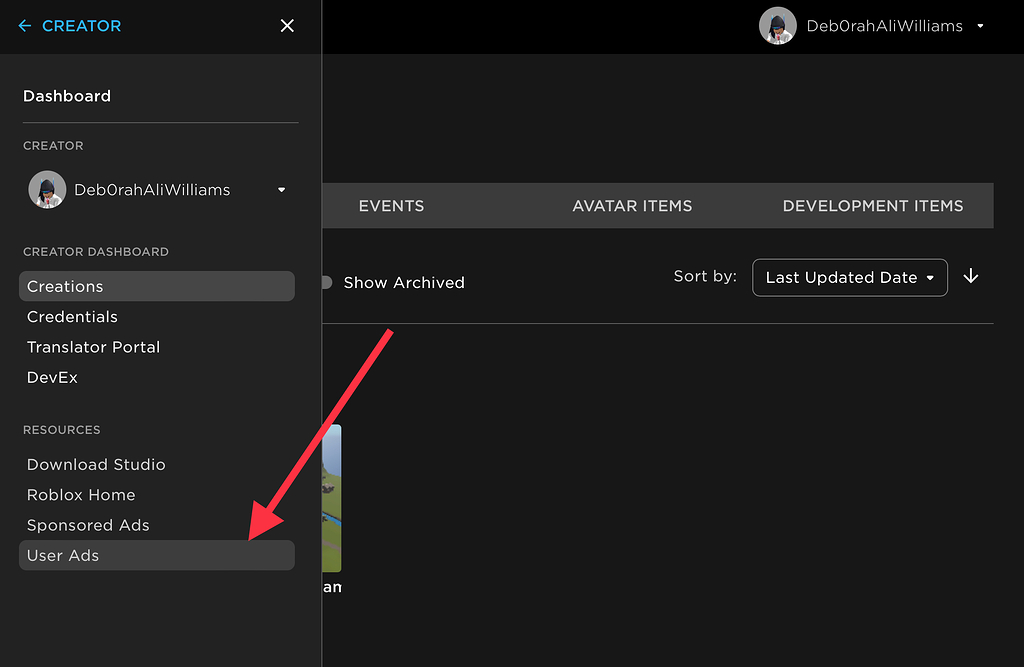Open the DevEx page
Screen dimensions: 1024x667
pyautogui.click(x=51, y=377)
